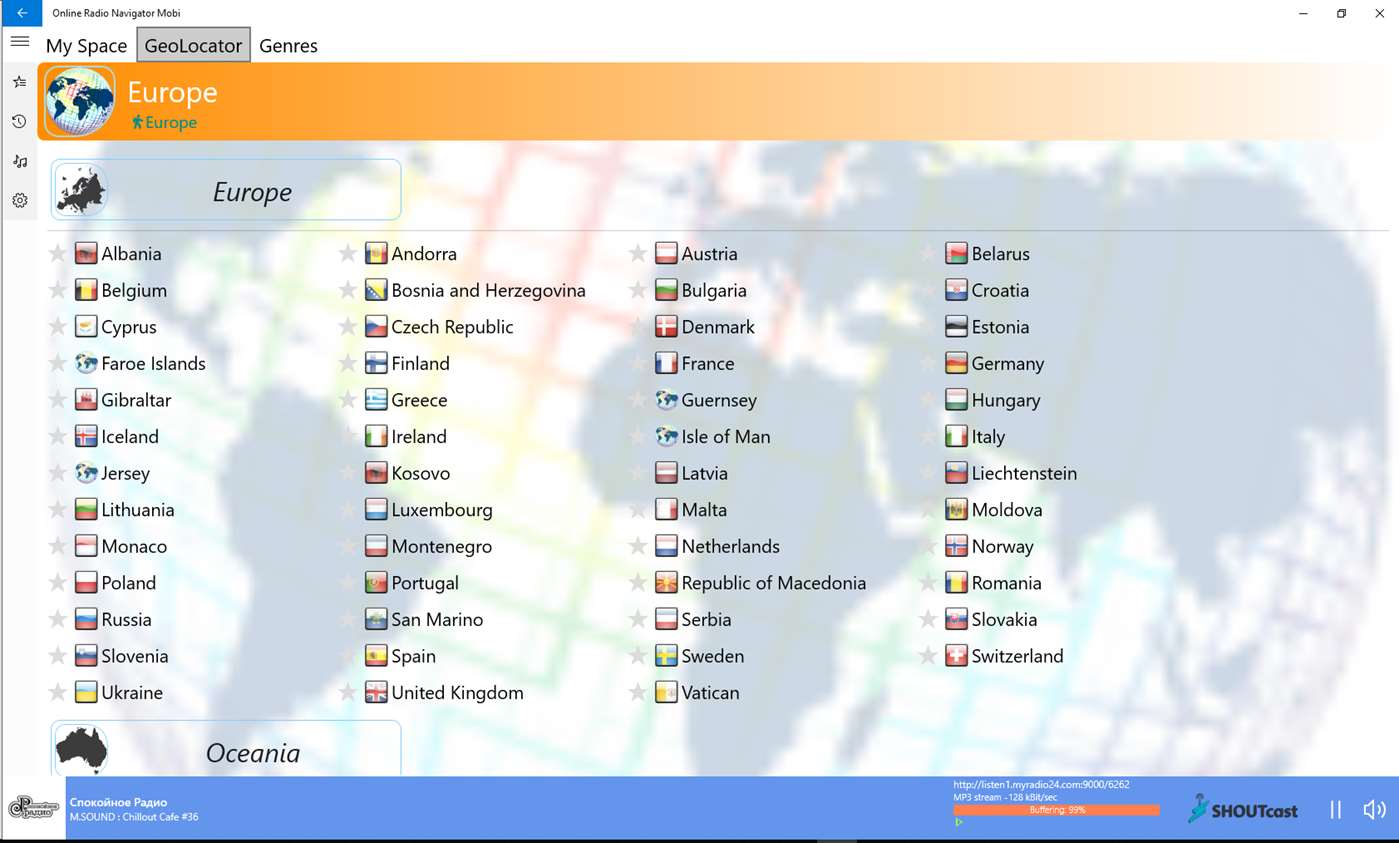Viewport: 1399px width, 843px height.
Task: Click the buffering progress bar
Action: pyautogui.click(x=1057, y=810)
